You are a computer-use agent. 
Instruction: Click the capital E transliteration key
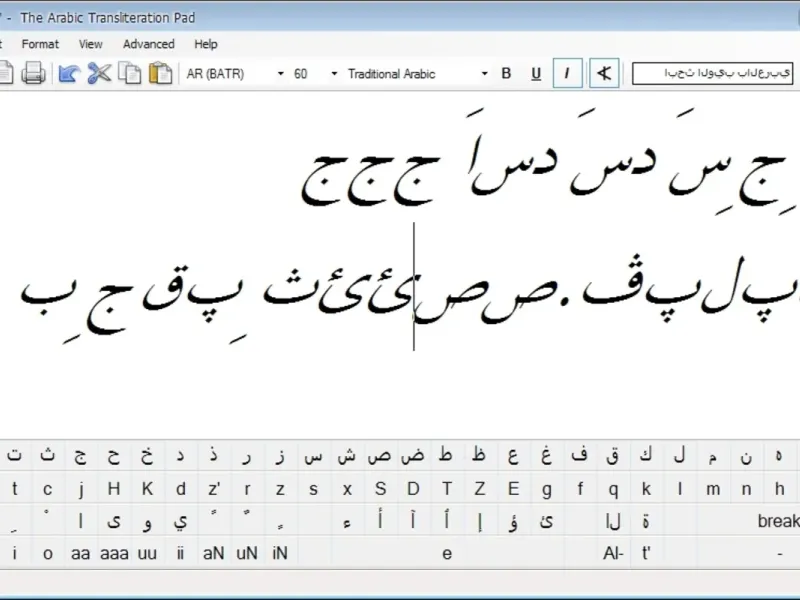point(513,489)
